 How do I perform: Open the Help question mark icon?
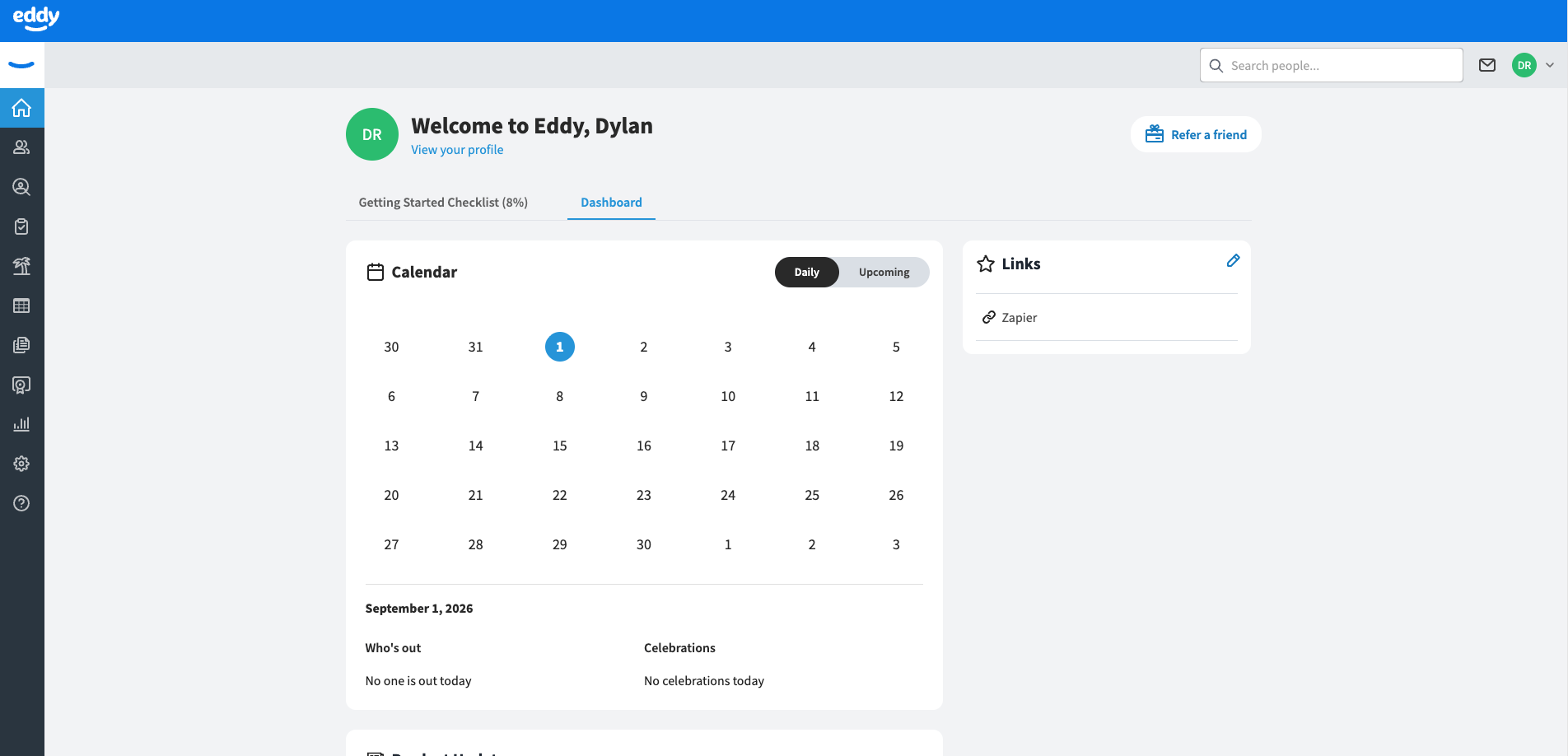22,503
